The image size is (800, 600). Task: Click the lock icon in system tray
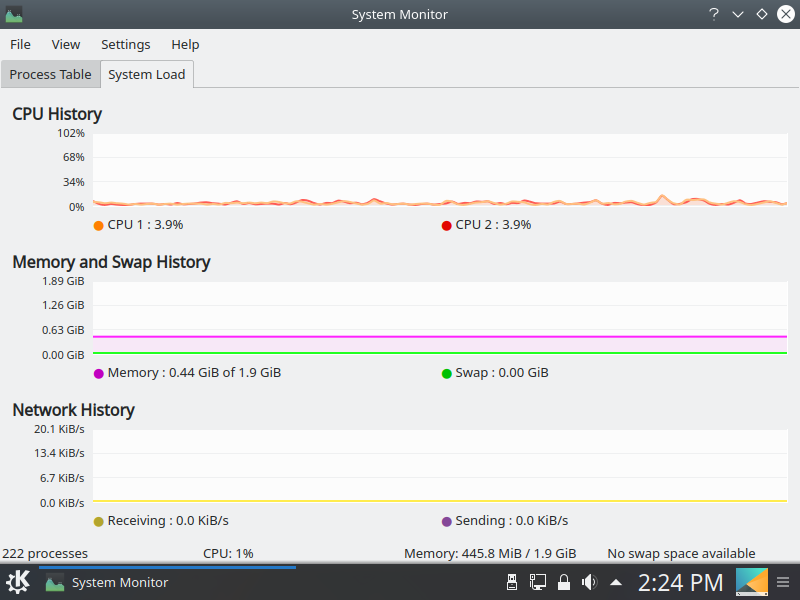click(x=564, y=582)
